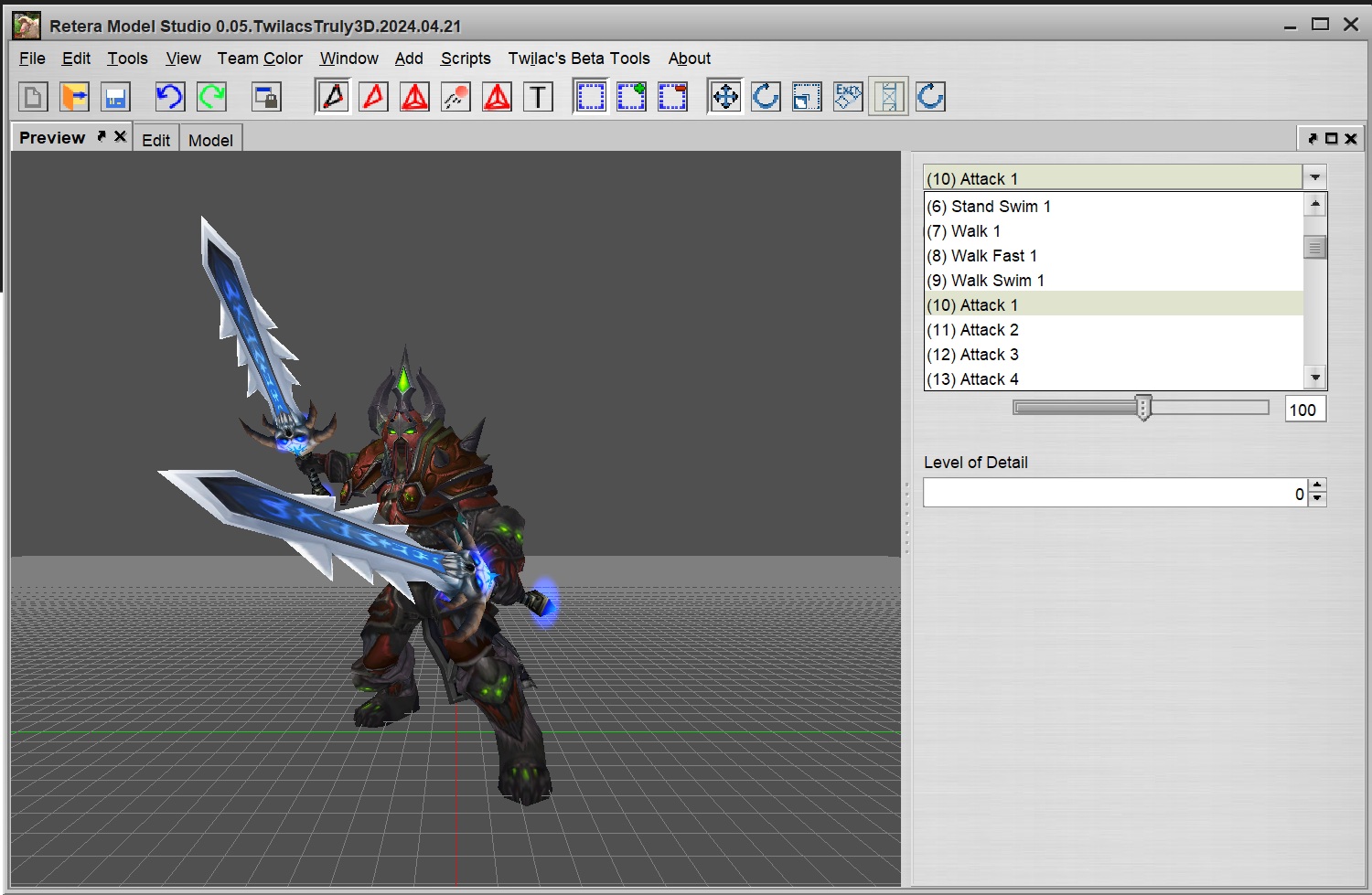Viewport: 1372px width, 895px height.
Task: Switch to the Model tab
Action: tap(210, 140)
